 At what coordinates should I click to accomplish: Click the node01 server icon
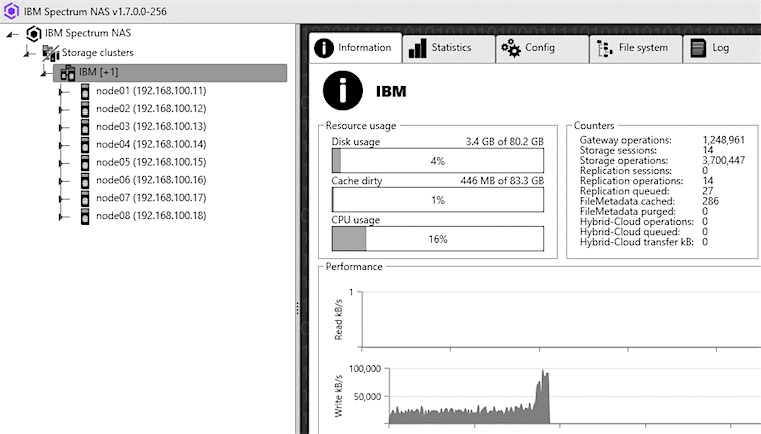(86, 91)
